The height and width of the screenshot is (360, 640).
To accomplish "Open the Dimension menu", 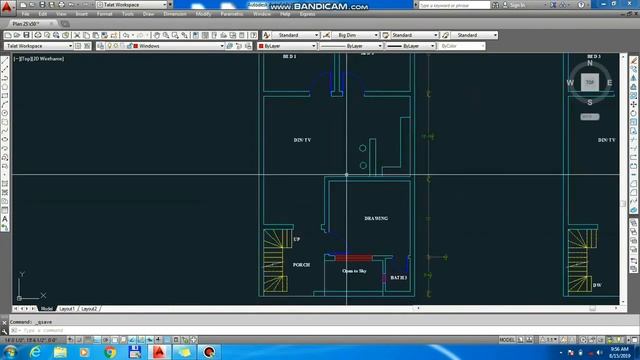I will 175,14.
